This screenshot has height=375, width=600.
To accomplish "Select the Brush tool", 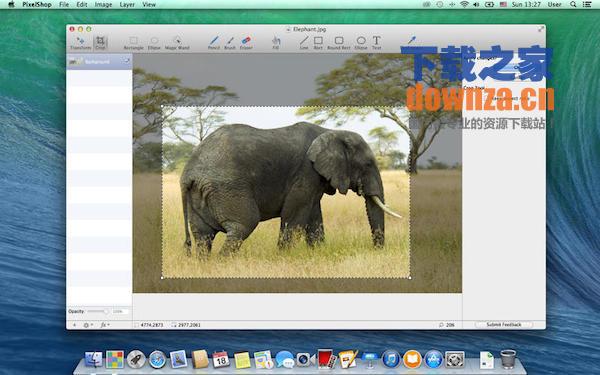I will [x=230, y=43].
